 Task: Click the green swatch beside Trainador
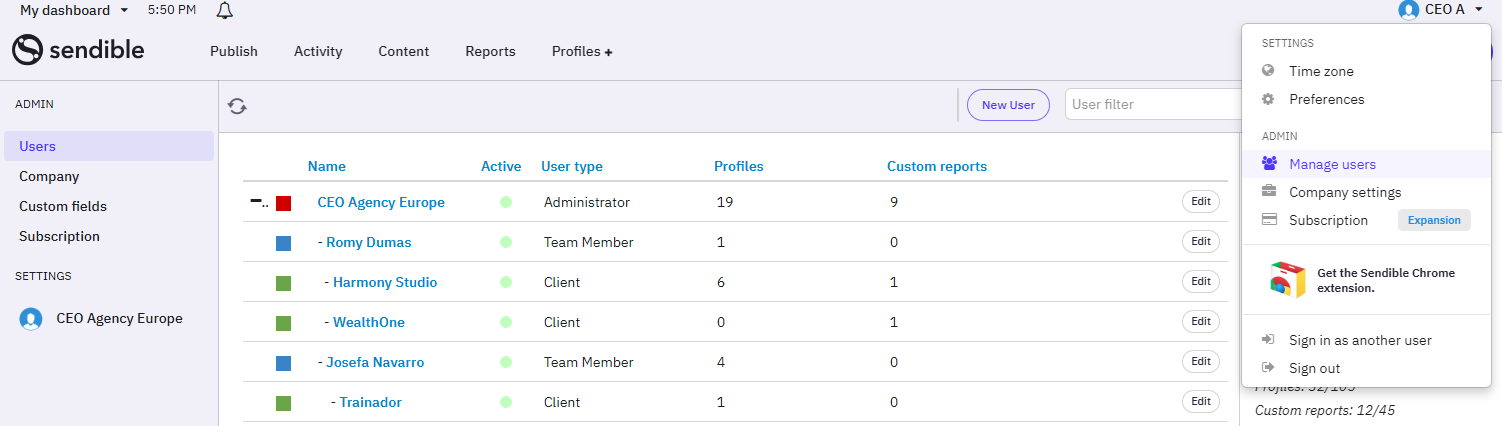coord(284,403)
